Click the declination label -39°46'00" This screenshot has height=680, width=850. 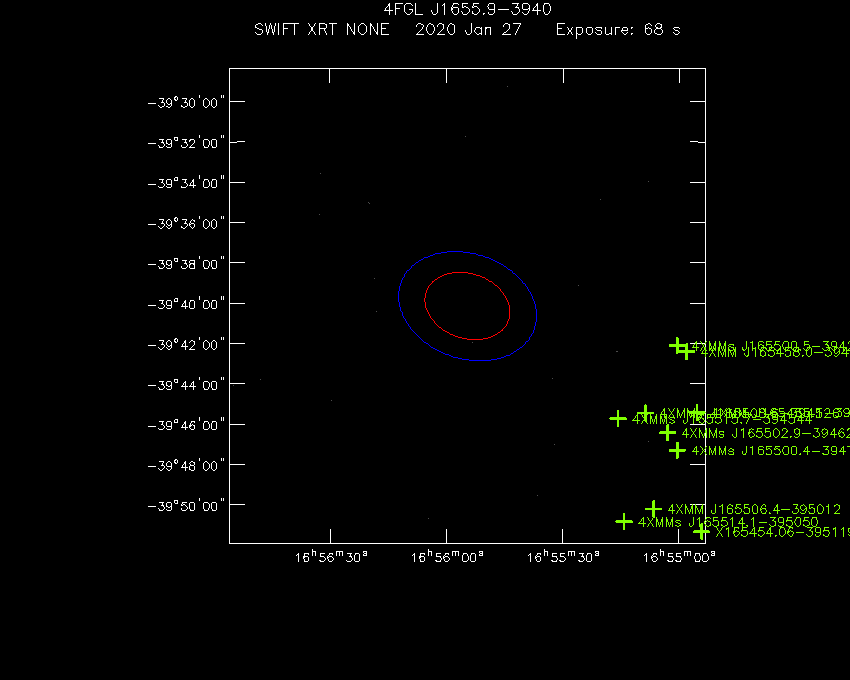(186, 425)
